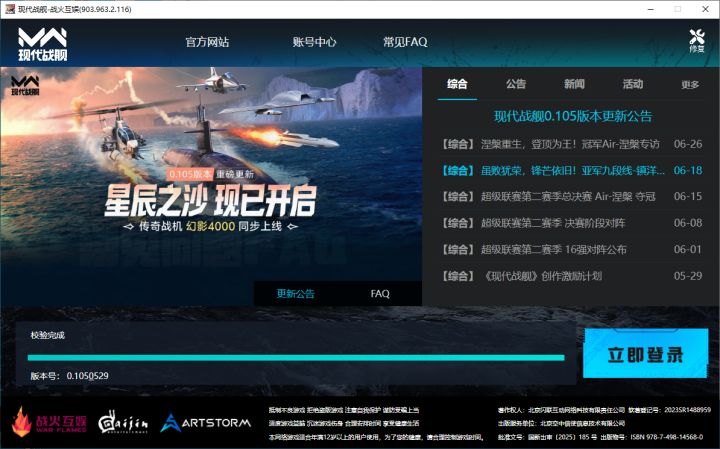Click the 星辰之沙 现已开启 promotional banner

point(211,186)
